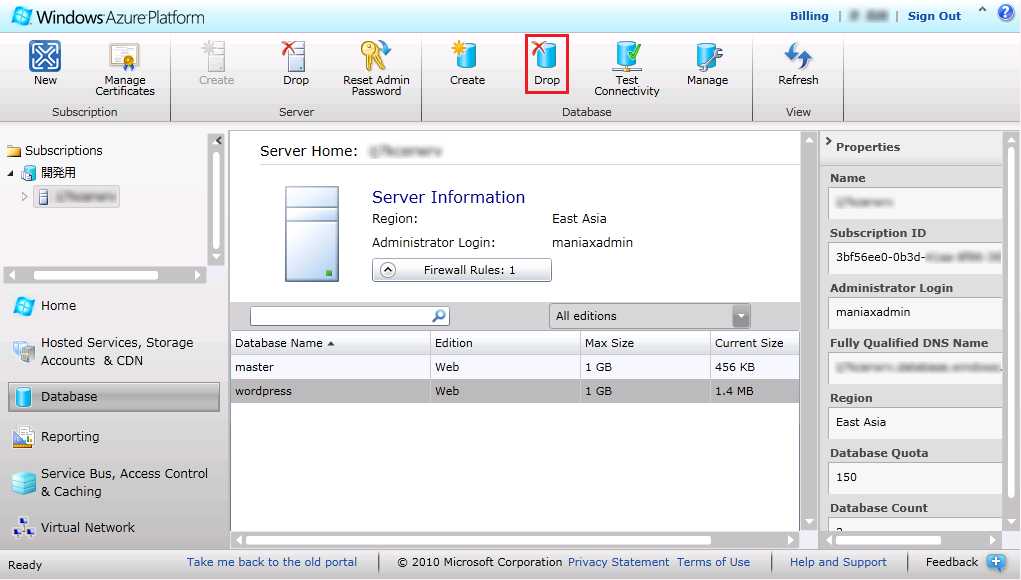This screenshot has width=1021, height=580.
Task: Click the Windows Azure Platform logo
Action: pyautogui.click(x=109, y=17)
